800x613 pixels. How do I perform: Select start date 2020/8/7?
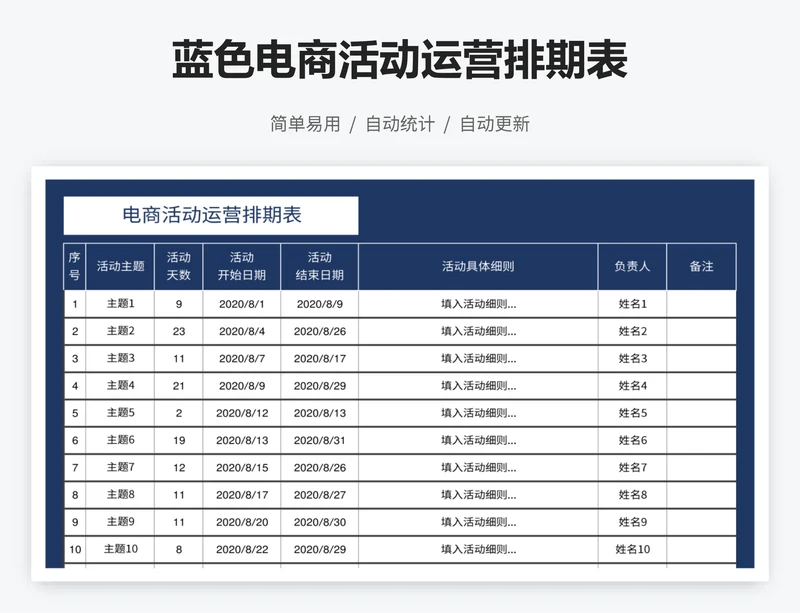(x=242, y=358)
